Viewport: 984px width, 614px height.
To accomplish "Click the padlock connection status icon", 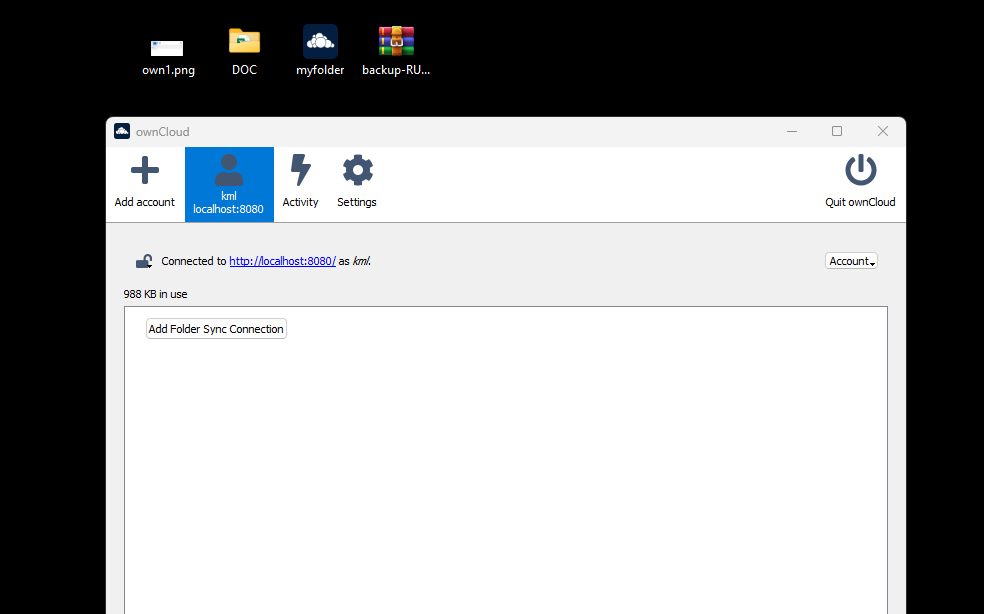I will point(143,260).
